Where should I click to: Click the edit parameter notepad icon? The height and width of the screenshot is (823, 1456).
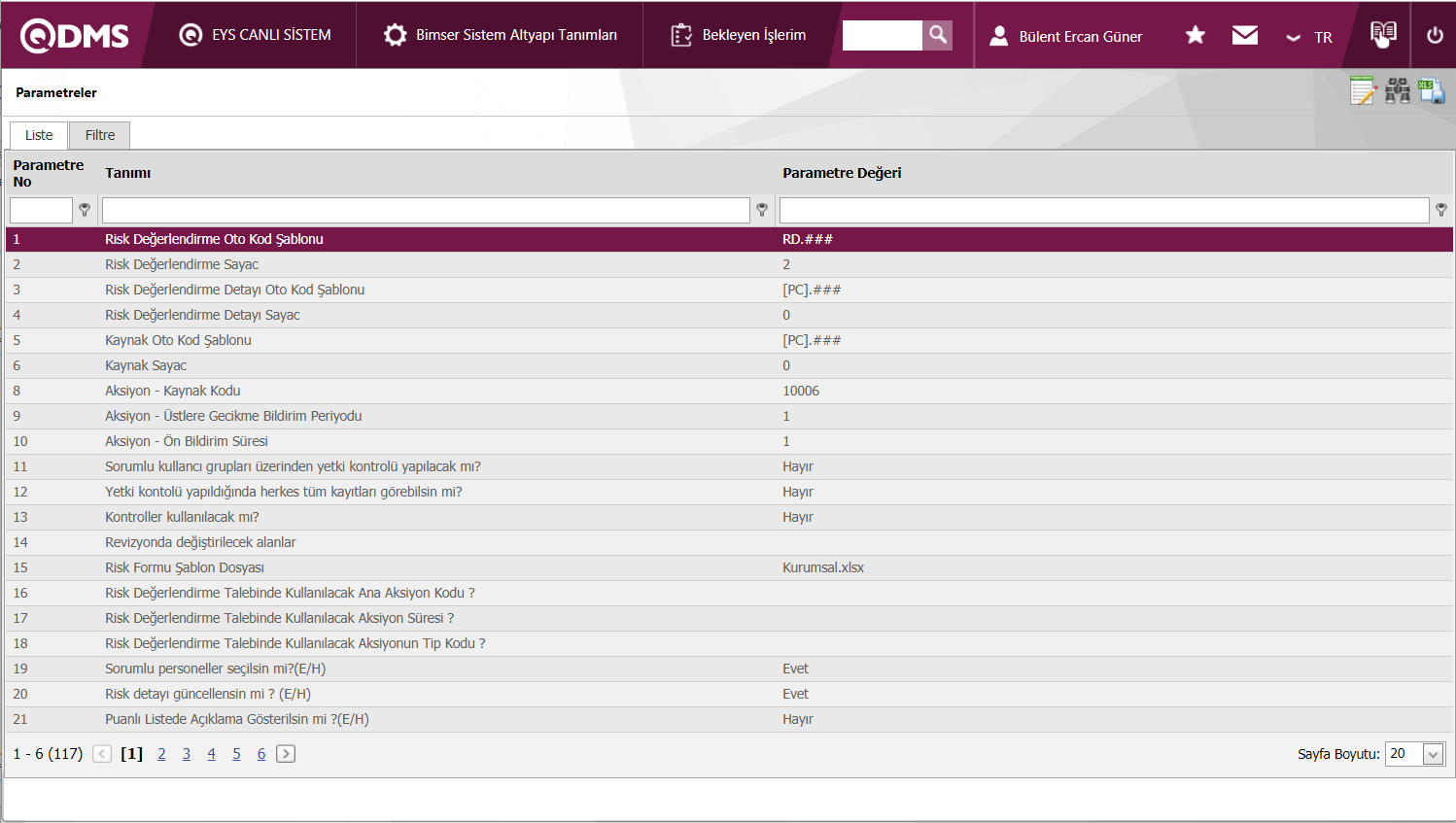pyautogui.click(x=1363, y=91)
